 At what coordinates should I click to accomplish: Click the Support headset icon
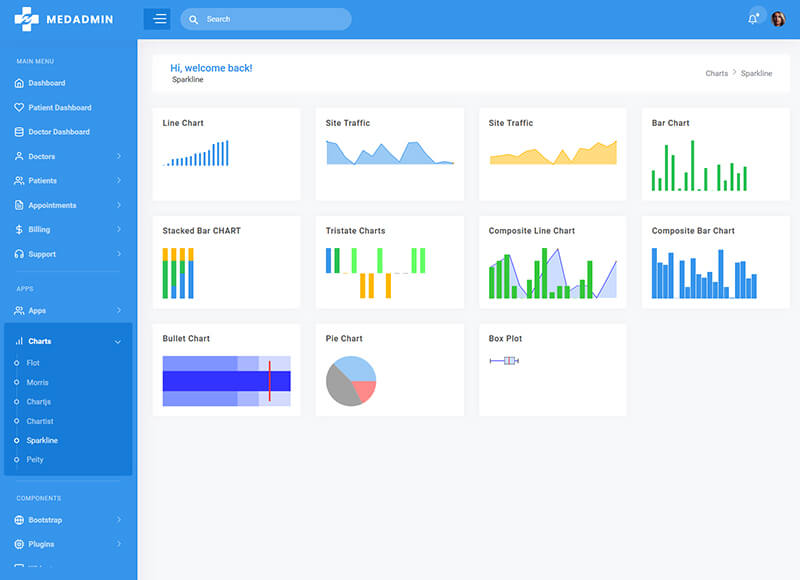click(19, 254)
